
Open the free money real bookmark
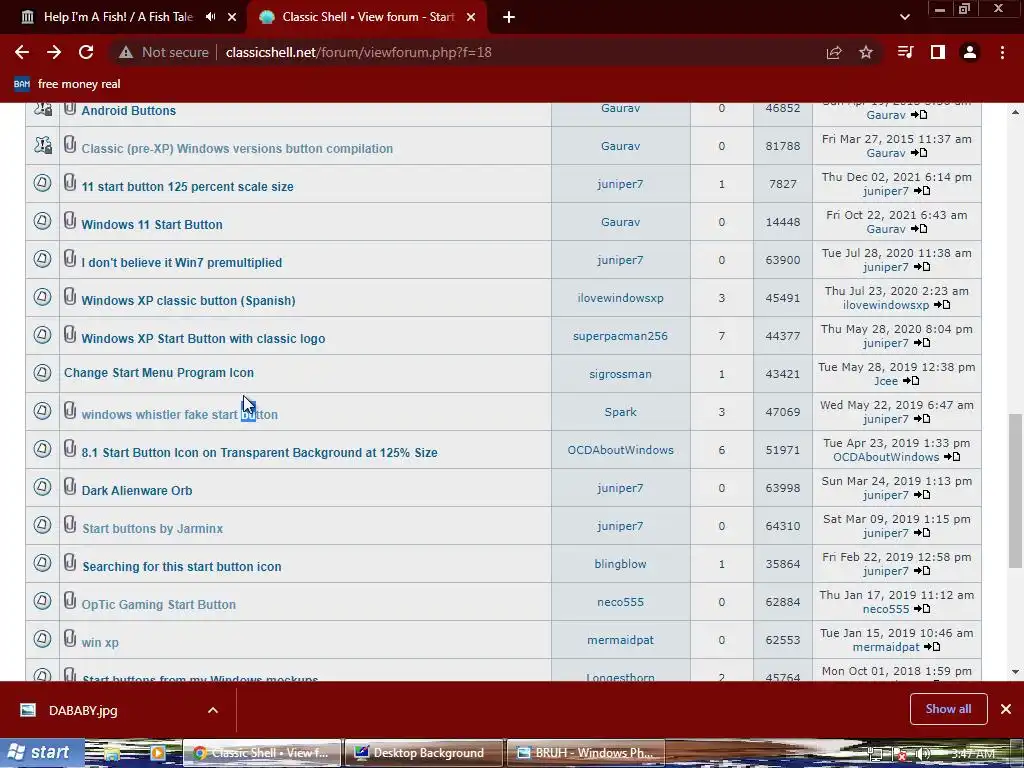pyautogui.click(x=67, y=84)
